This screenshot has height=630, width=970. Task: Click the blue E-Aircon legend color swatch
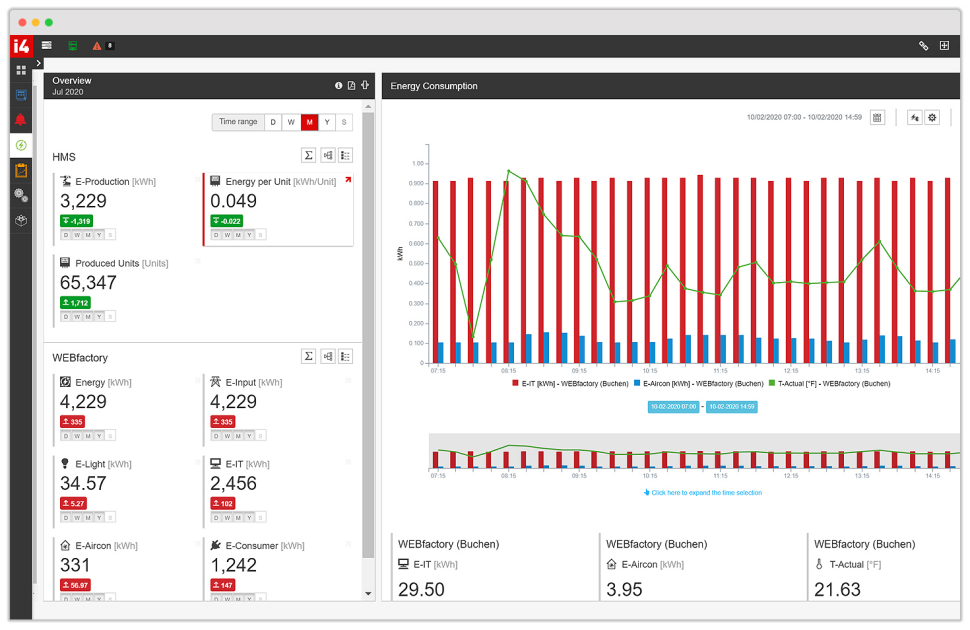coord(637,384)
